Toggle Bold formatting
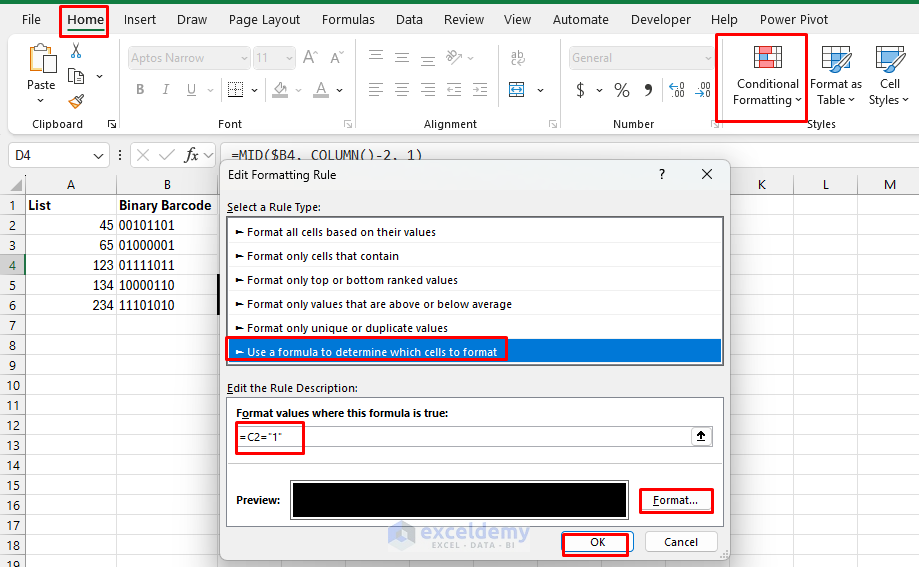Image resolution: width=919 pixels, height=567 pixels. point(140,89)
